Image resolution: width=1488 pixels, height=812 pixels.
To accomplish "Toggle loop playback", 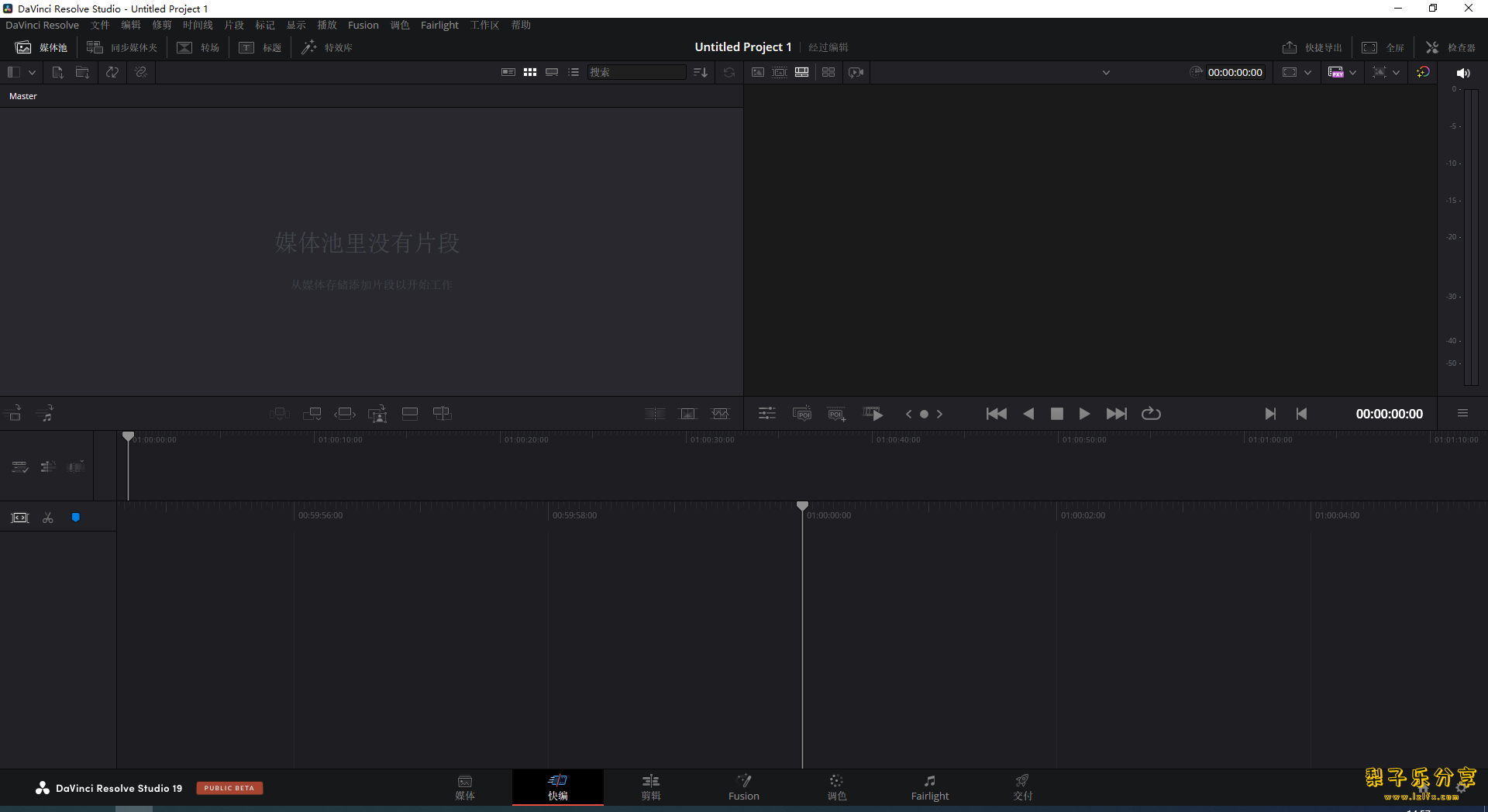I will click(1151, 414).
